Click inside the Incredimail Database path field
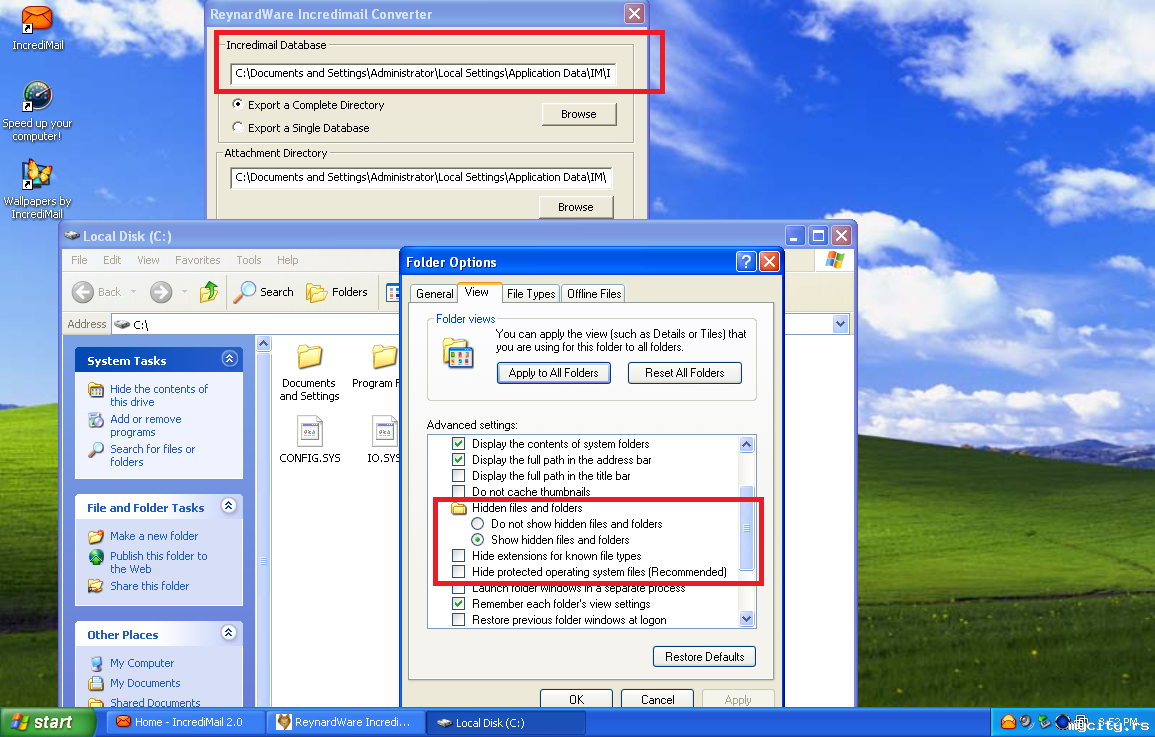1155x737 pixels. 424,74
